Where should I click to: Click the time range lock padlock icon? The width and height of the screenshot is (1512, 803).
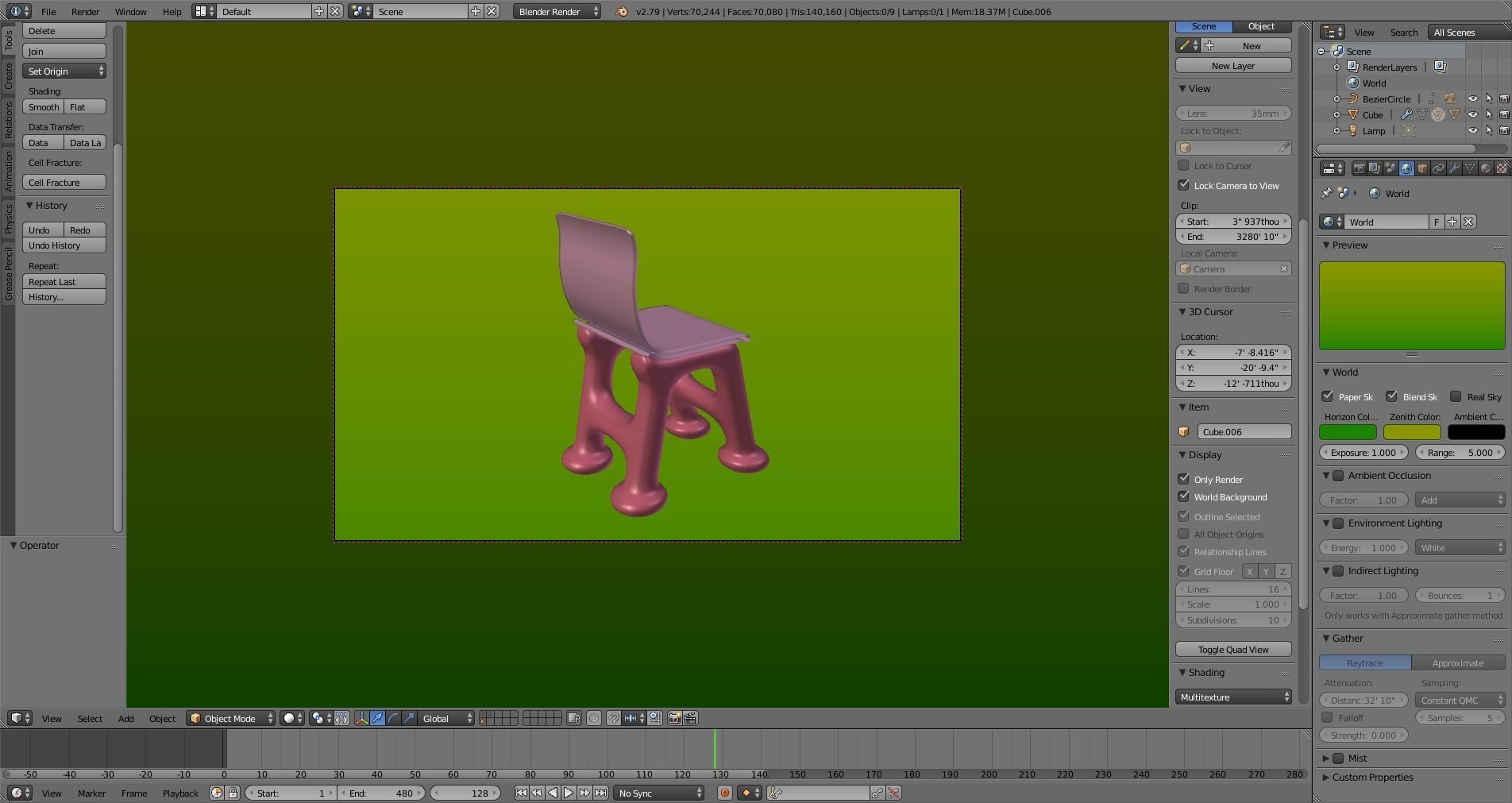233,793
